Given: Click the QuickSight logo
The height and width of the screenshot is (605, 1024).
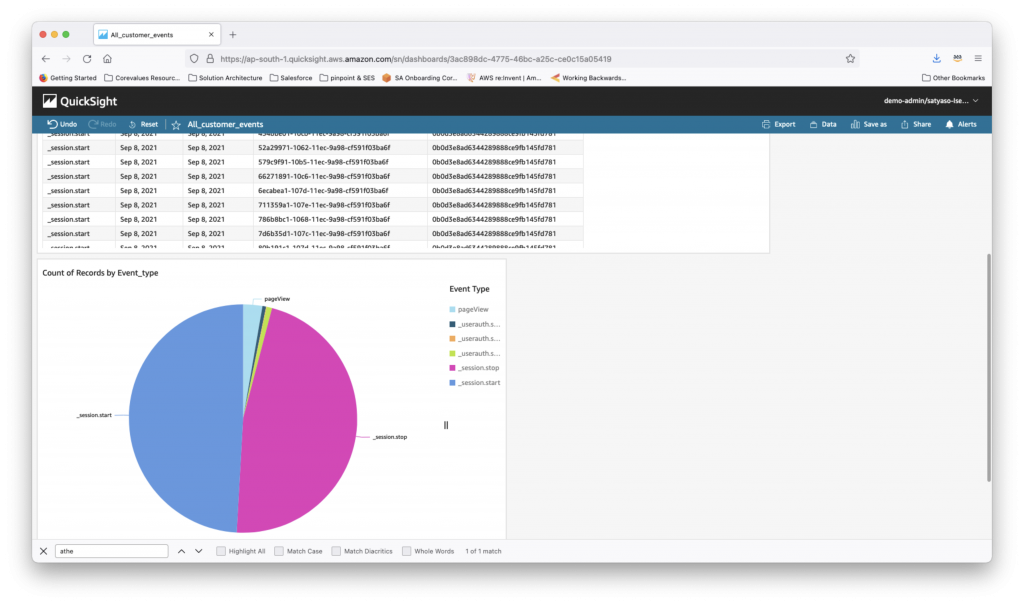Looking at the screenshot, I should tap(80, 101).
